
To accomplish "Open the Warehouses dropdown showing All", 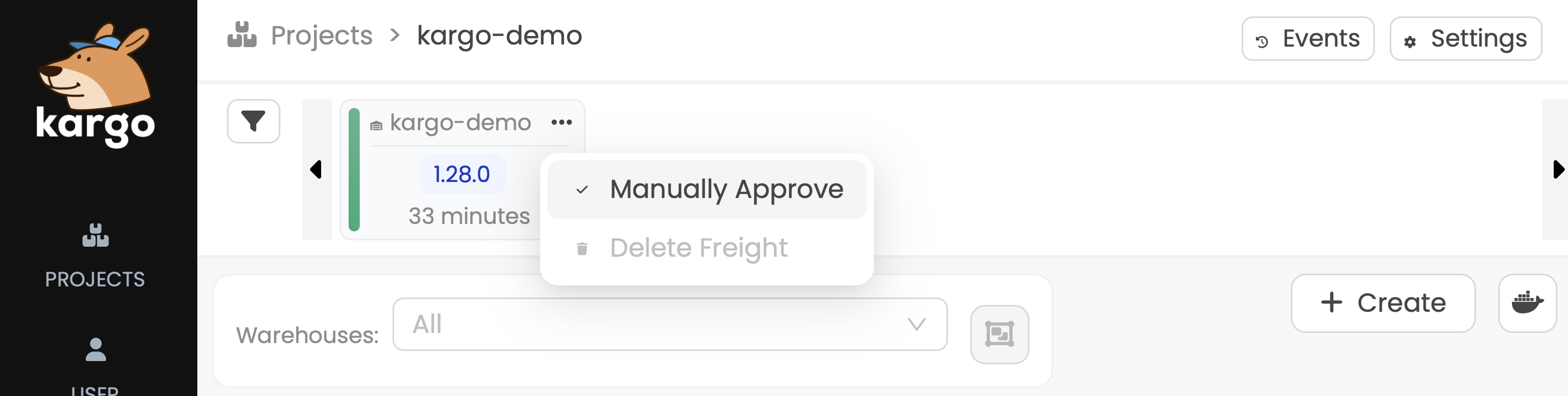I will (x=670, y=324).
